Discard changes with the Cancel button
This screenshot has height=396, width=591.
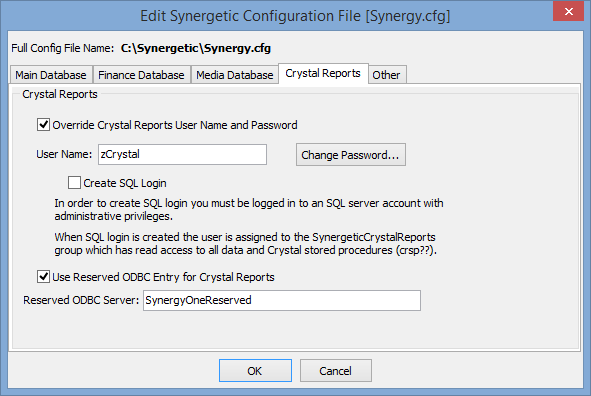click(335, 371)
